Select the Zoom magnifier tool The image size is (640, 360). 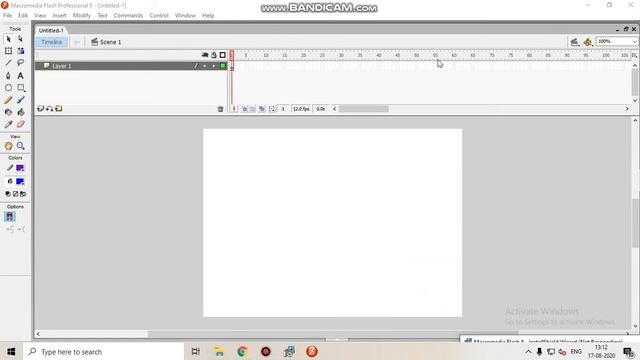[x=20, y=146]
